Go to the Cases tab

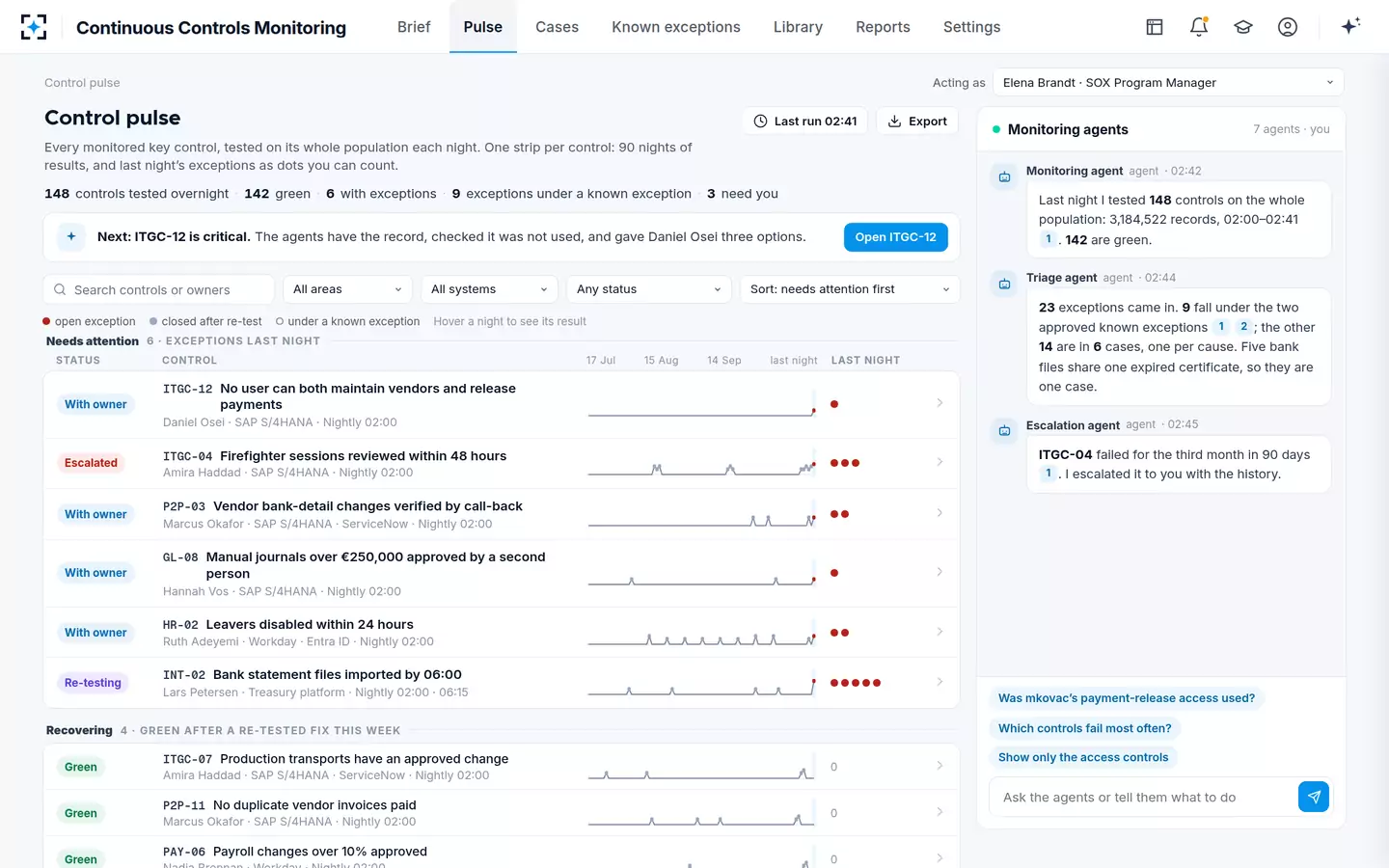[558, 27]
